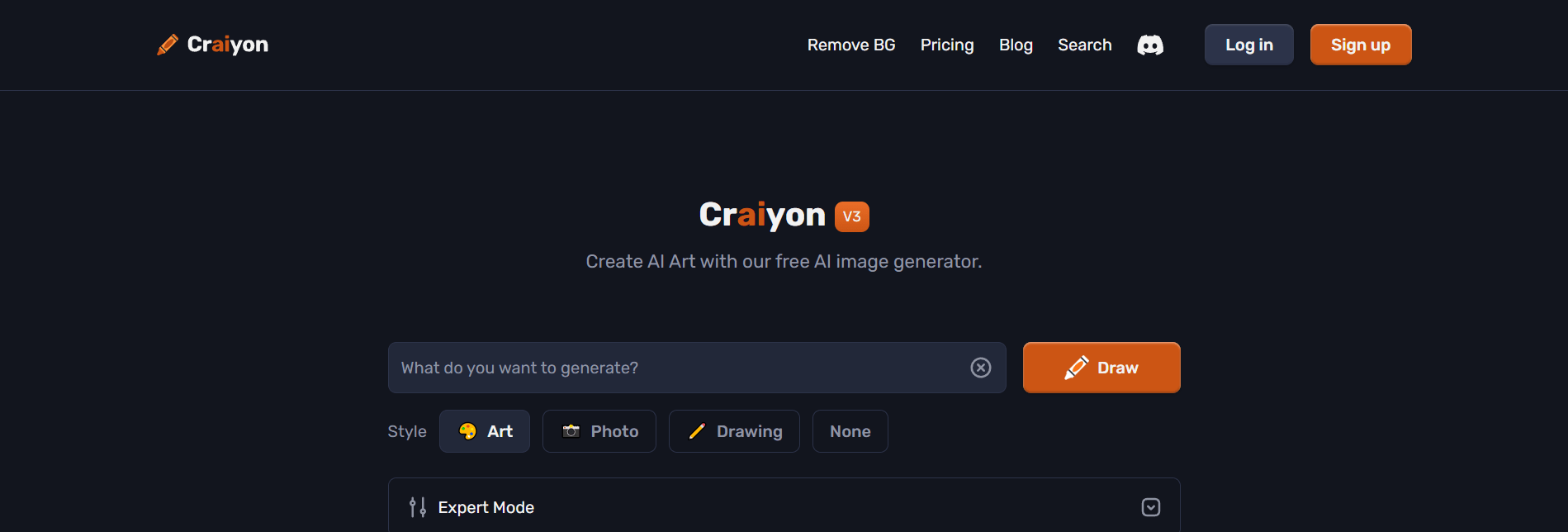Click the Log in button
The height and width of the screenshot is (532, 1568).
[1248, 45]
